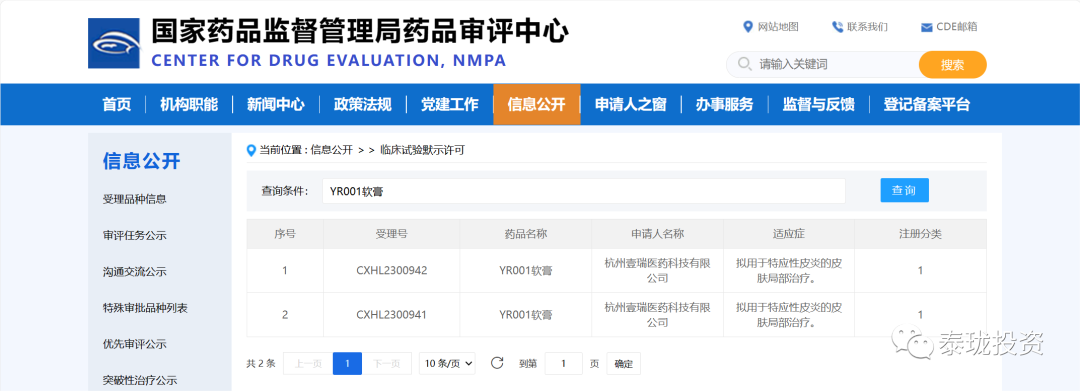Image resolution: width=1080 pixels, height=391 pixels.
Task: Click the CDE邮箱 envelope icon
Action: (926, 28)
